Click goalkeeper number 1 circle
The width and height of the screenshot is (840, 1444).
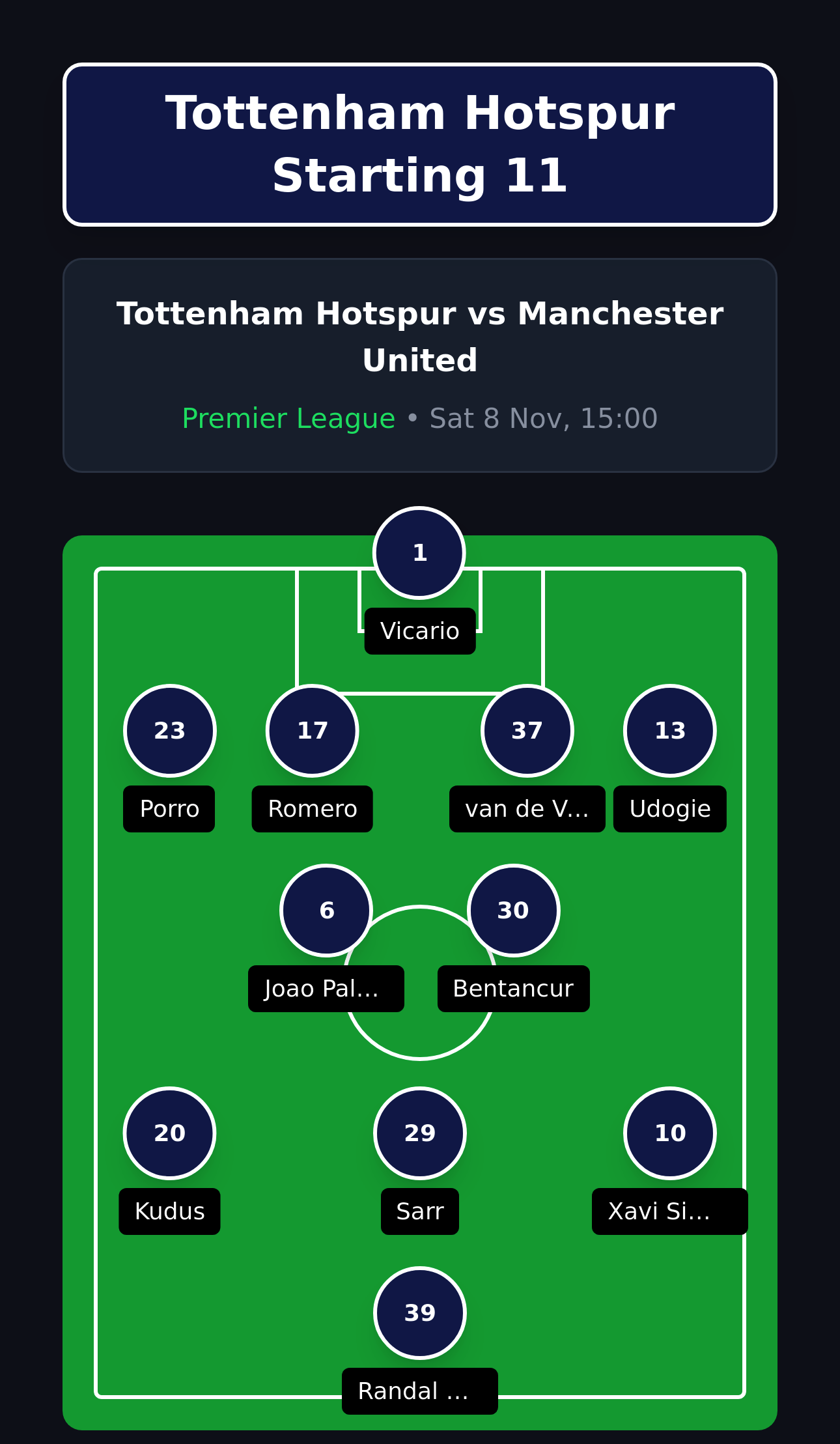pos(419,552)
